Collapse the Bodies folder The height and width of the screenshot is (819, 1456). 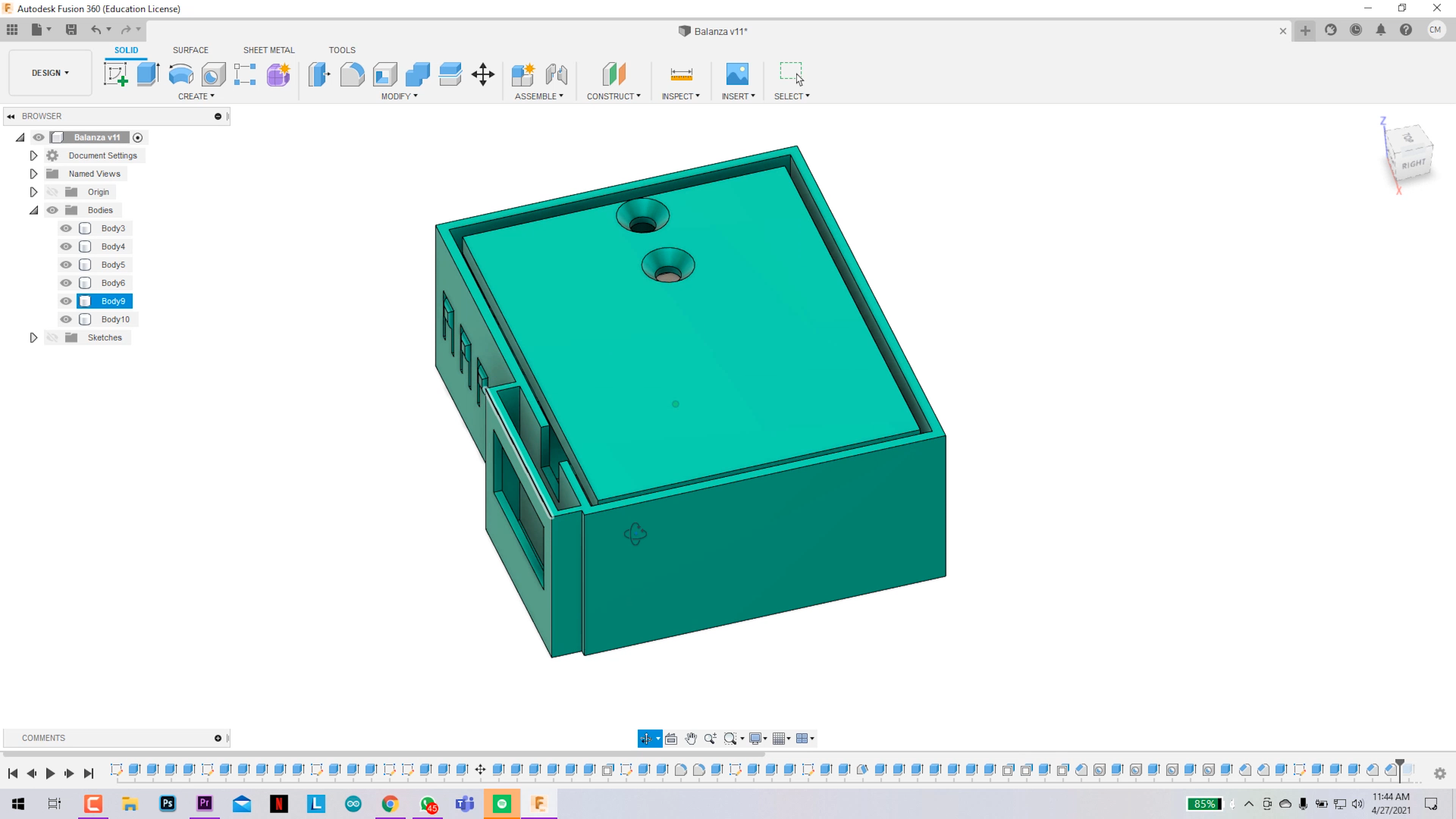(33, 210)
